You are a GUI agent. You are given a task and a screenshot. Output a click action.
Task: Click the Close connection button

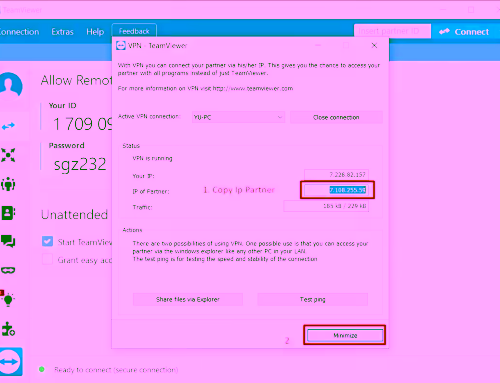click(336, 117)
